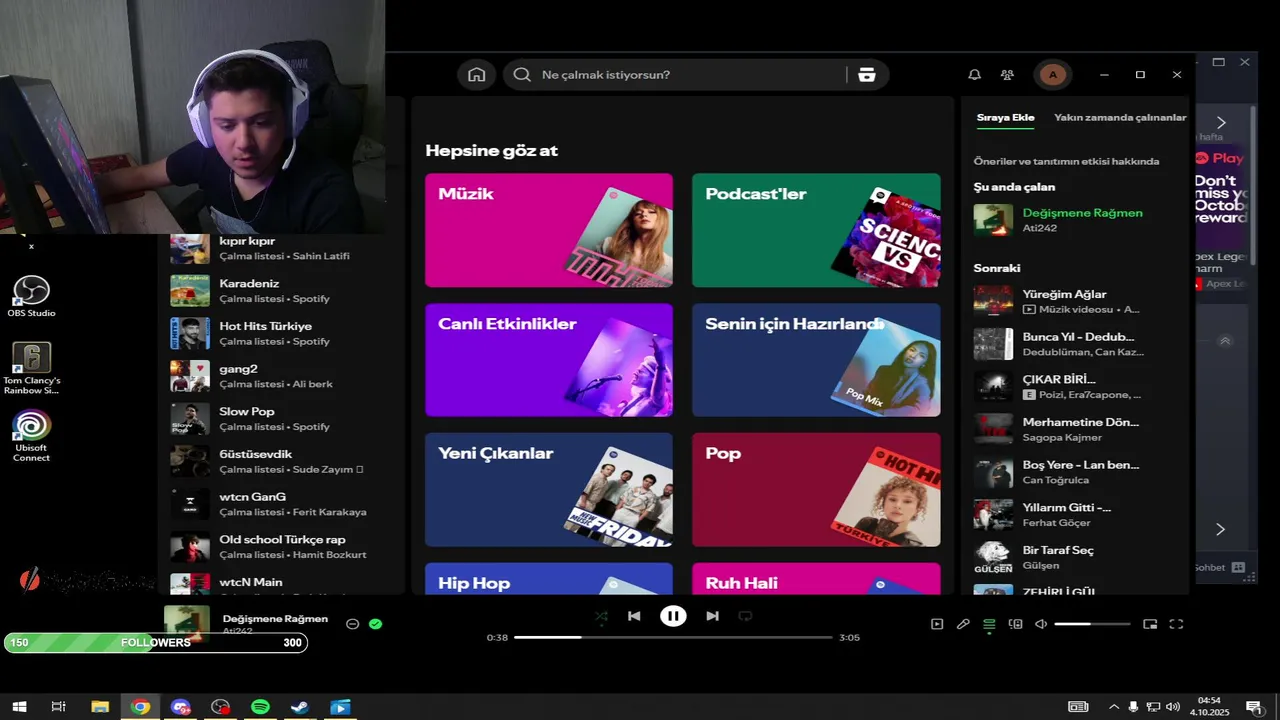The height and width of the screenshot is (720, 1280).
Task: Open the kıpır kıpır playlist
Action: (284, 248)
